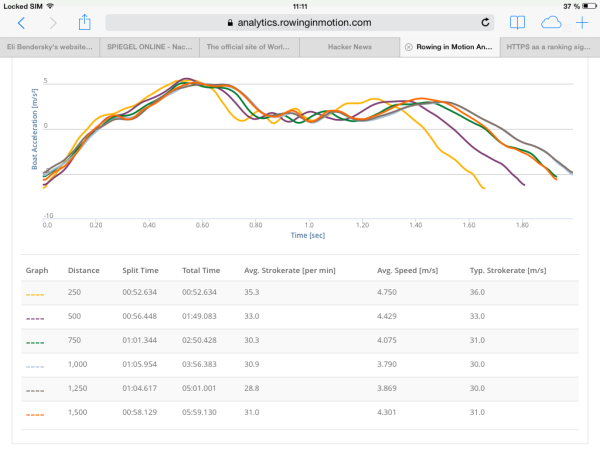The height and width of the screenshot is (450, 600).
Task: Click avg strokerate value 28.8
Action: point(252,388)
